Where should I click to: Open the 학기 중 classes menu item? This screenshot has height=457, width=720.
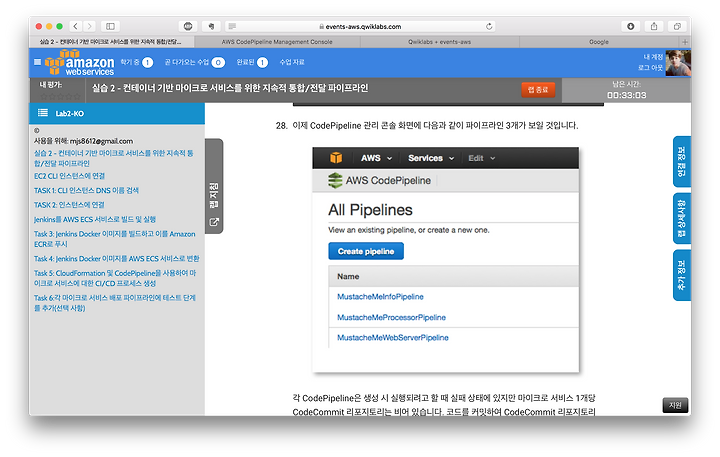(x=136, y=62)
